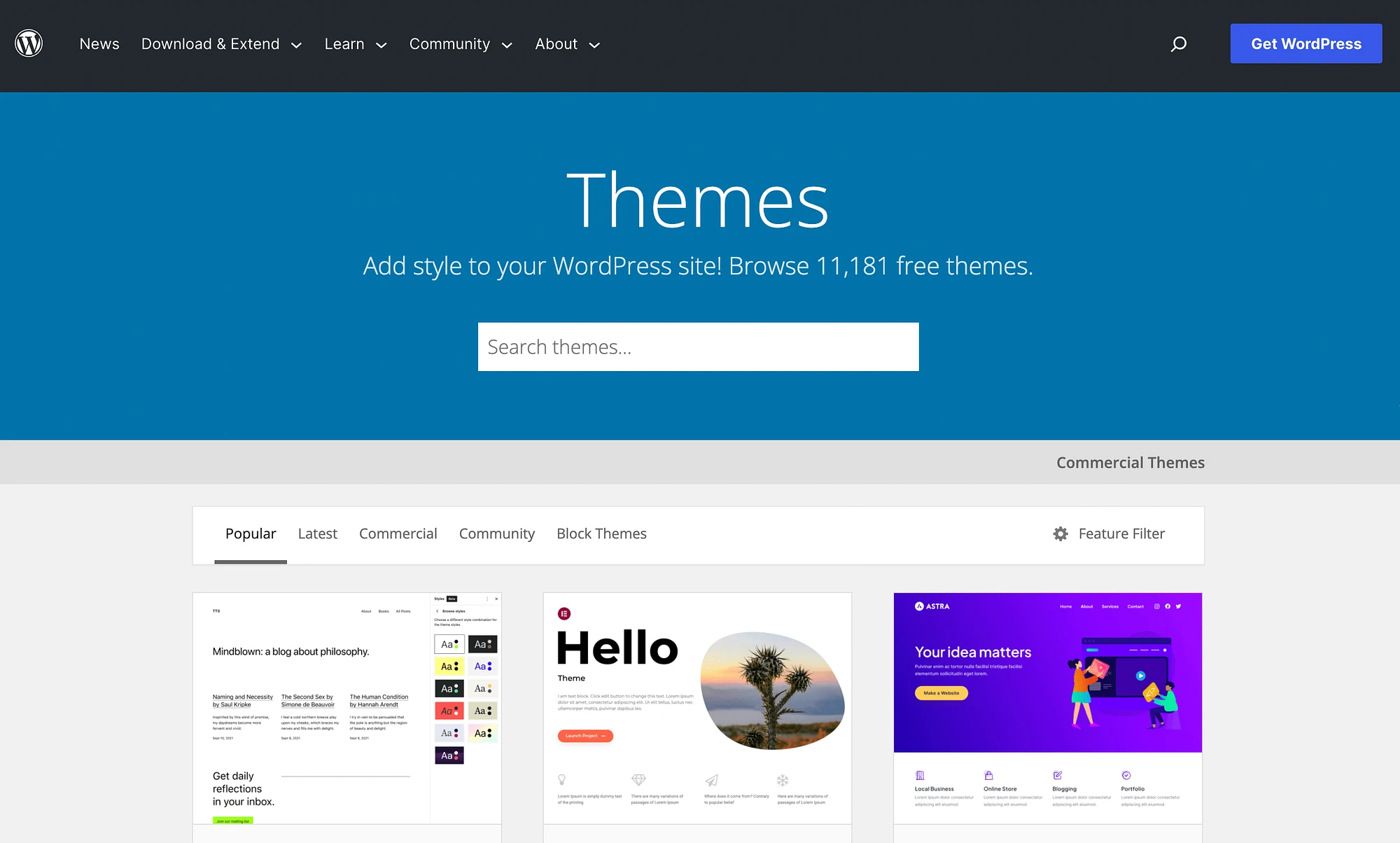Click the WordPress logo icon
1400x843 pixels.
pyautogui.click(x=27, y=44)
